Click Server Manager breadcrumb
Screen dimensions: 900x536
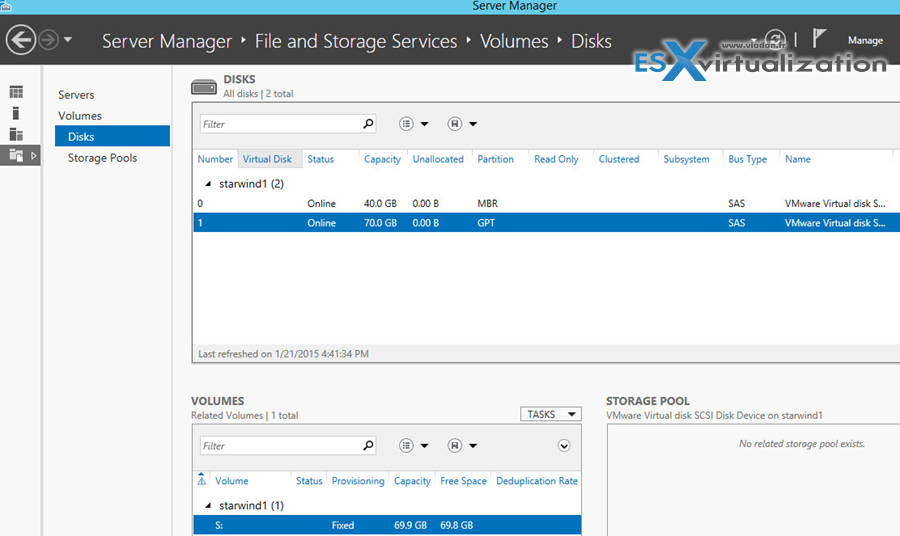167,41
